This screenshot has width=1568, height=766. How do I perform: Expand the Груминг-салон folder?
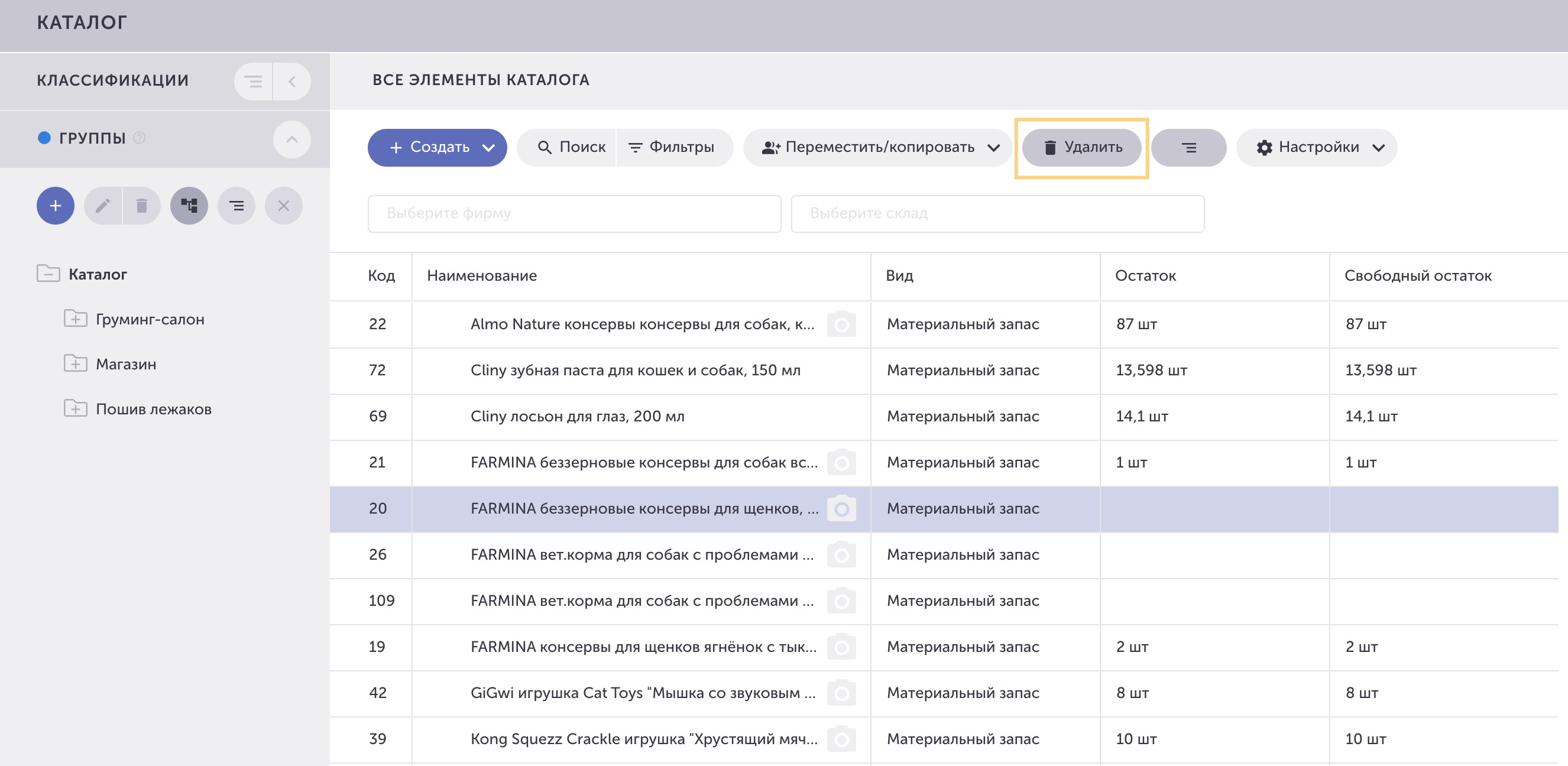(x=76, y=318)
